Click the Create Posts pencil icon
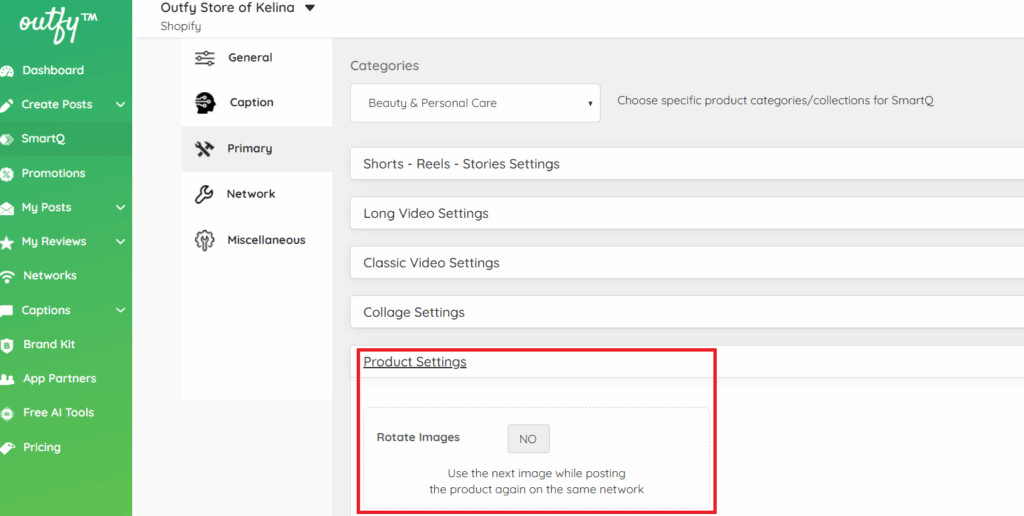The width and height of the screenshot is (1024, 516). tap(7, 105)
